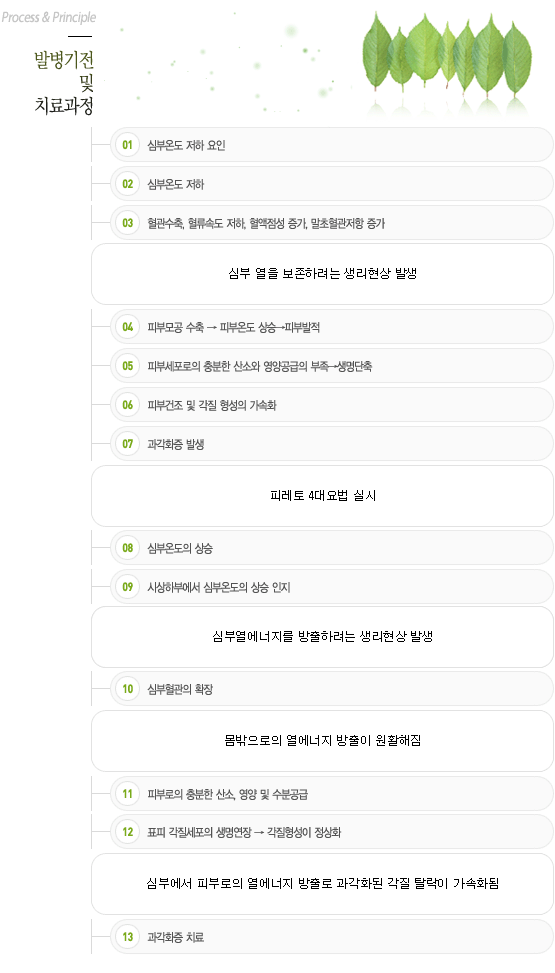
Task: Select the '피부건조 및 각질 형성의 가속화' row
Action: click(x=332, y=405)
